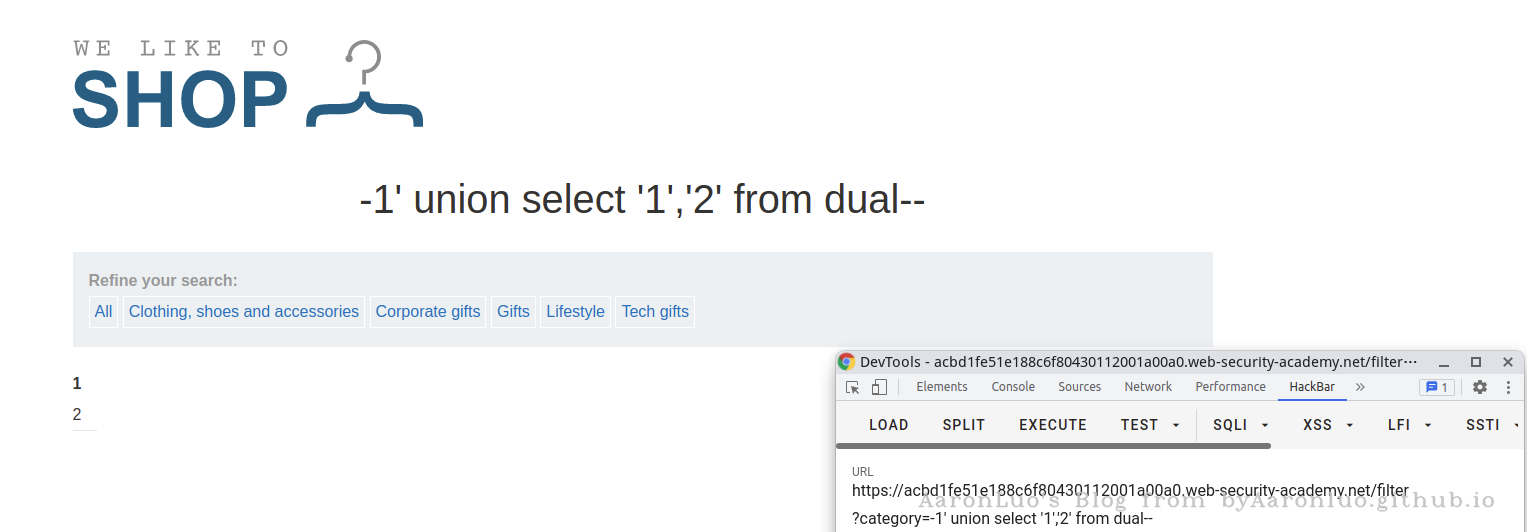Show more DevTools tabs chevron
Image resolution: width=1527 pixels, height=532 pixels.
(x=1360, y=387)
